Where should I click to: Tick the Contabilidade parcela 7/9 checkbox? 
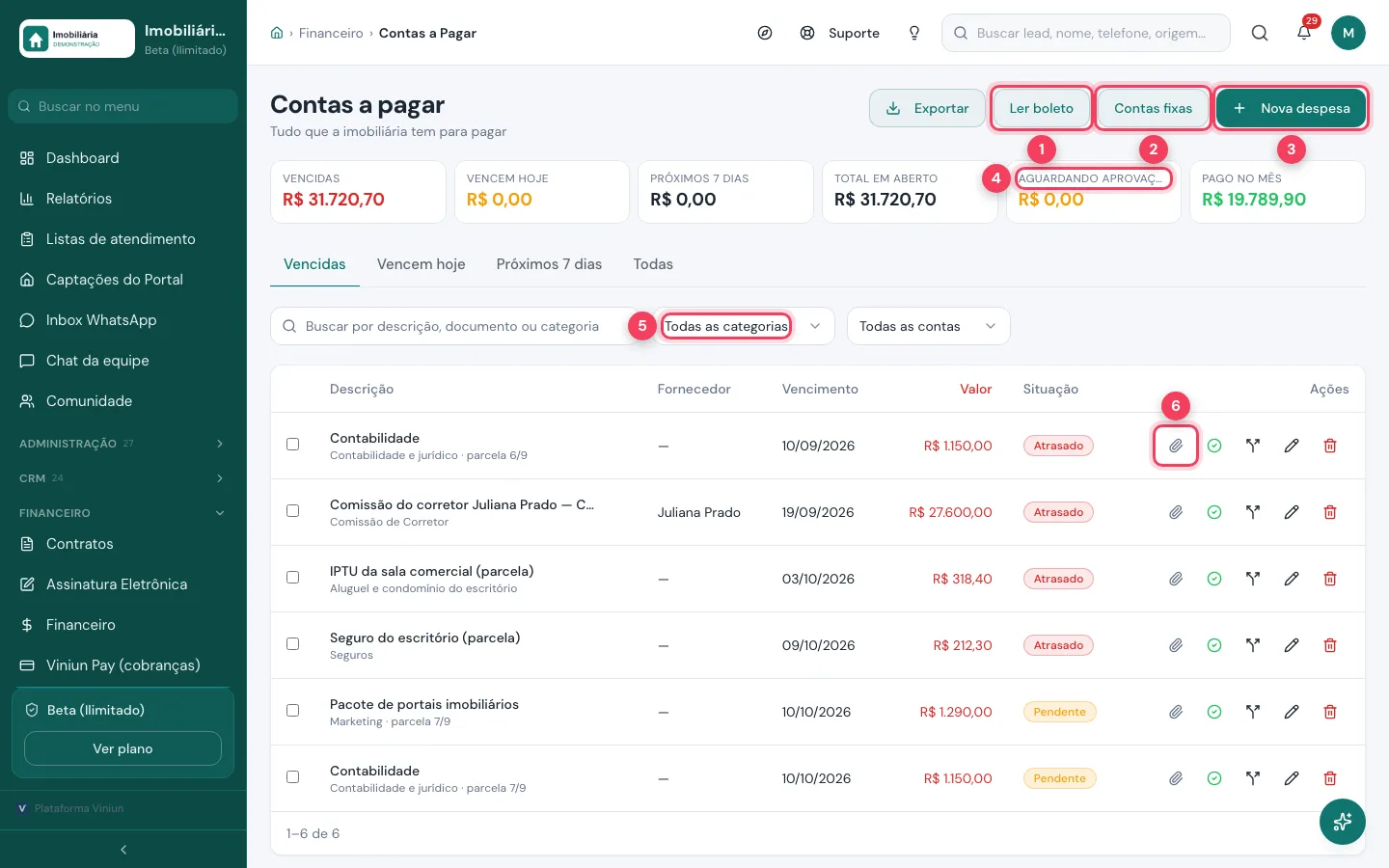click(293, 777)
